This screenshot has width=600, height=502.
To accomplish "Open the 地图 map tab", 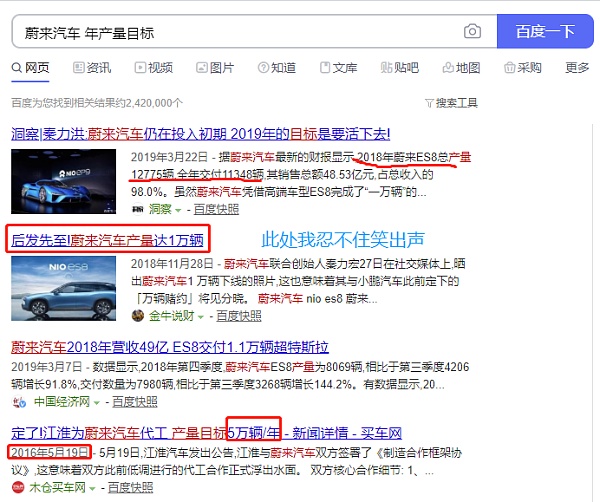I will pos(461,68).
